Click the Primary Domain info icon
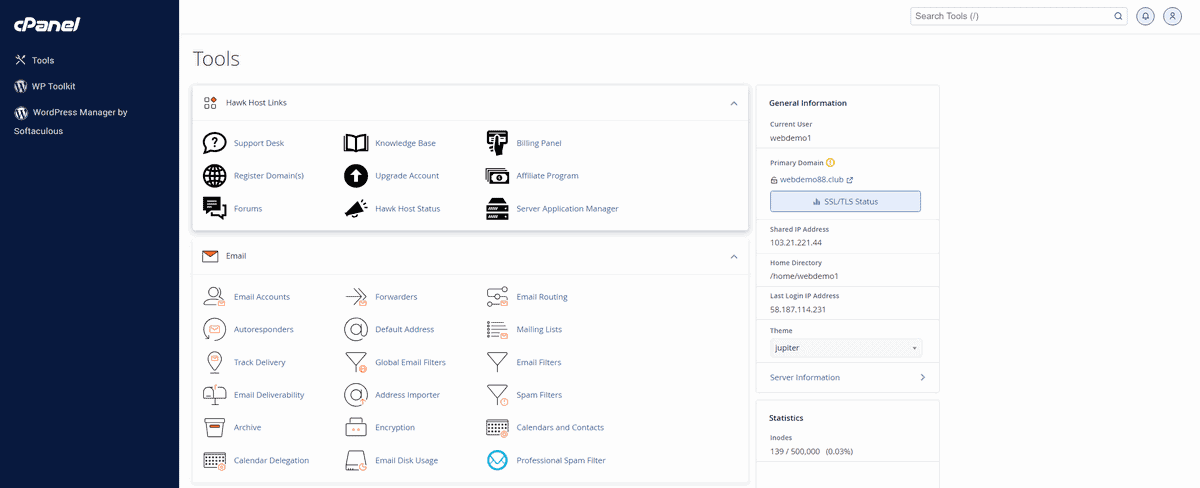 click(830, 162)
